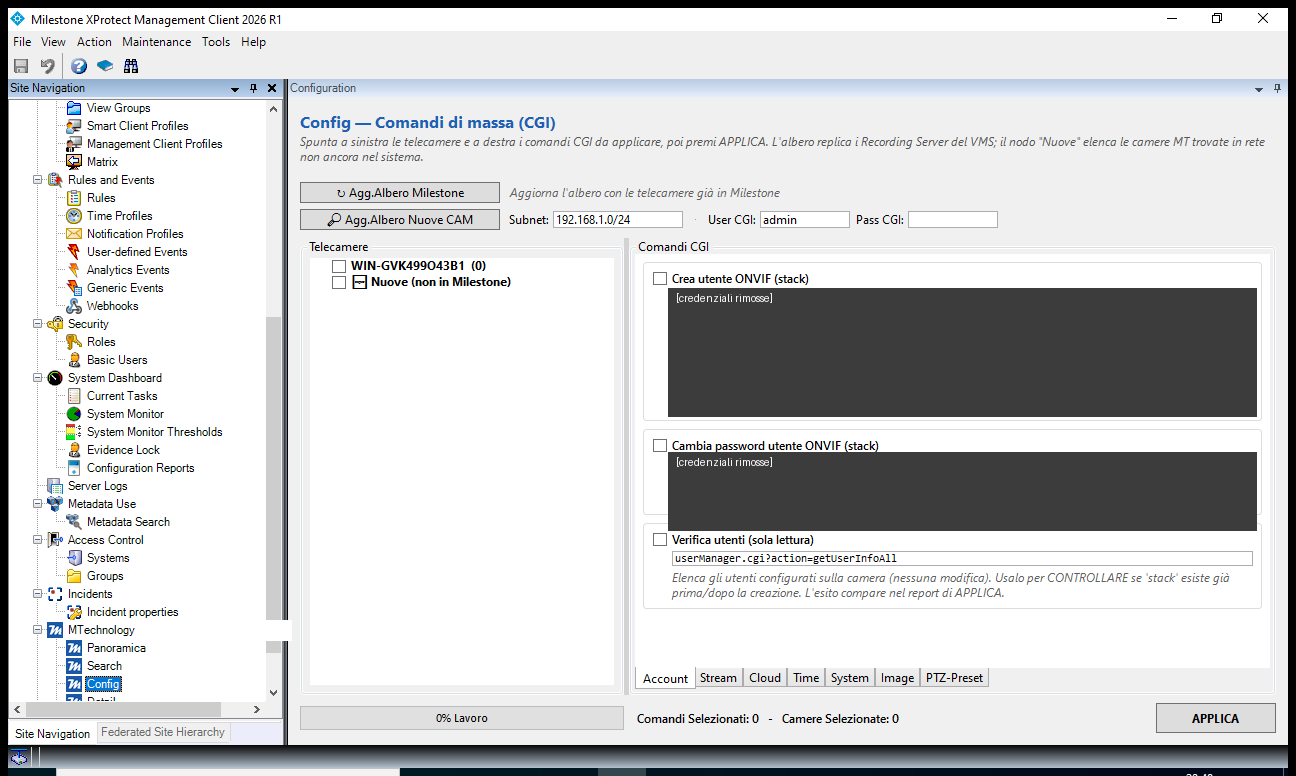Enable Crea utente ONVIF (stack) checkbox
Screen dimensions: 1296x776
point(659,279)
